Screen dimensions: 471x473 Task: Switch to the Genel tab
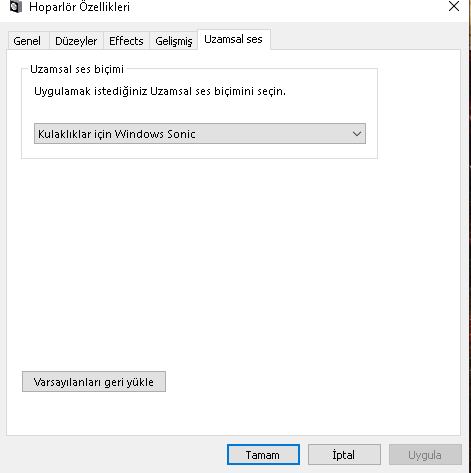point(27,41)
